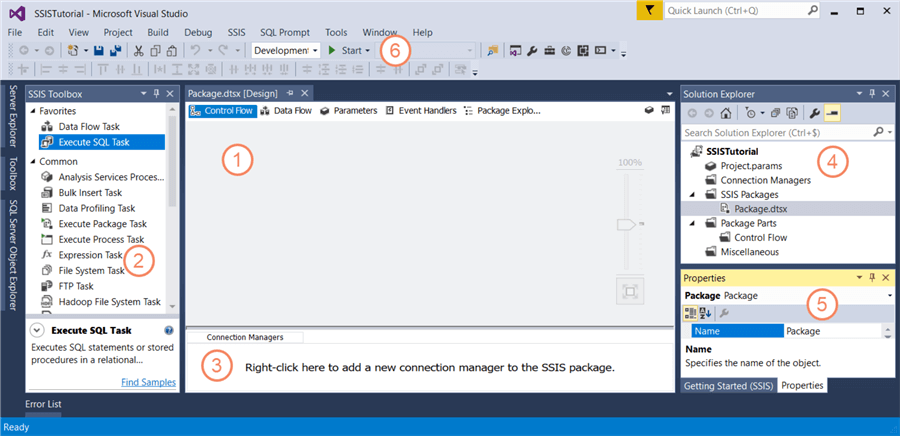Screen dimensions: 900x436
Task: Collapse the Package Parts folder node
Action: 694,223
